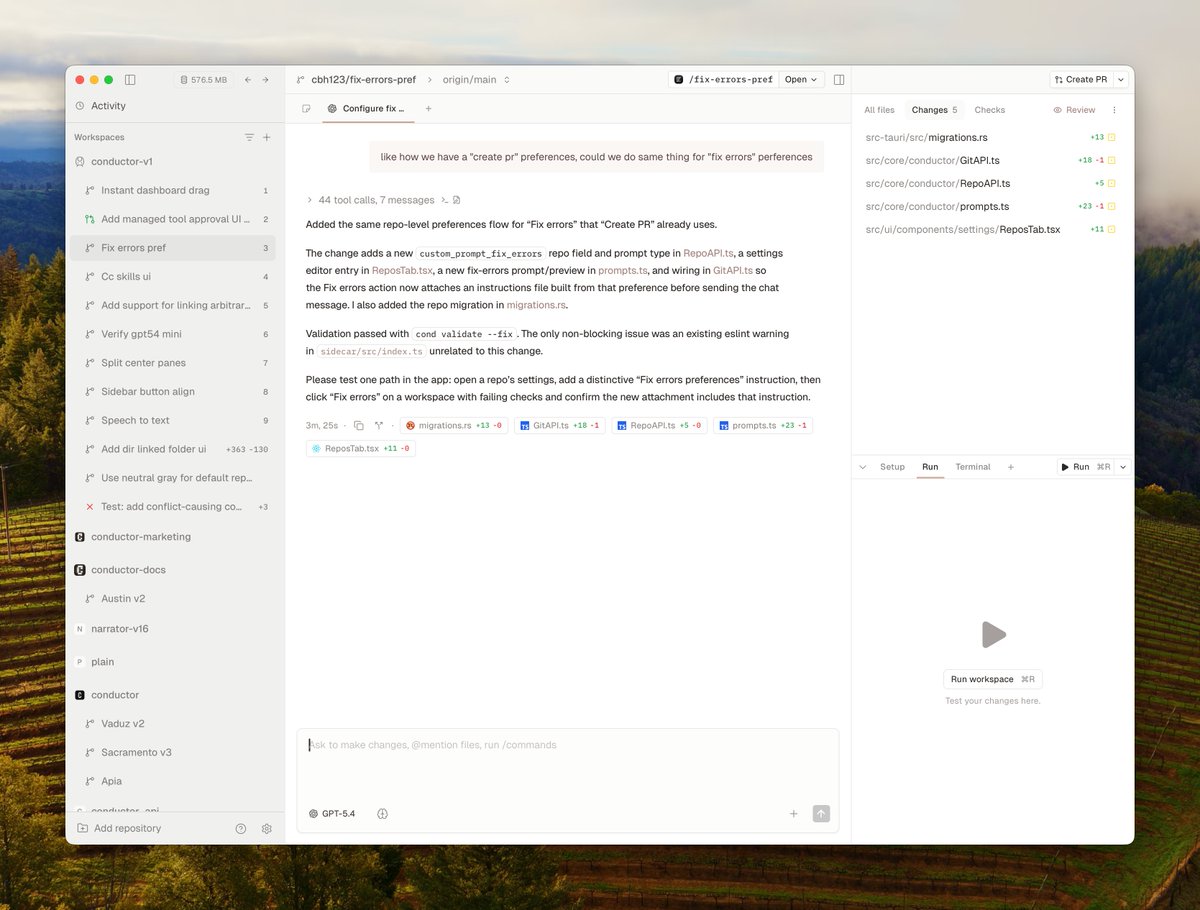This screenshot has height=910, width=1200.
Task: Open the origin/main branch selector
Action: [x=476, y=80]
